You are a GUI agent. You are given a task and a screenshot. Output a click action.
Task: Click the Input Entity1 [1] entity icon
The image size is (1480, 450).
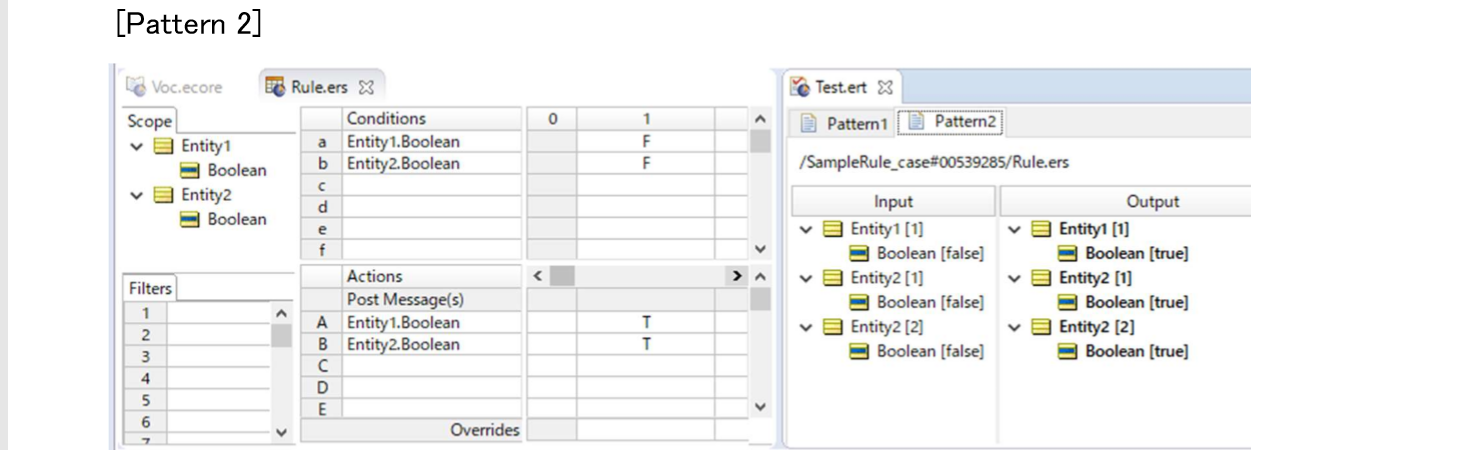tap(832, 229)
